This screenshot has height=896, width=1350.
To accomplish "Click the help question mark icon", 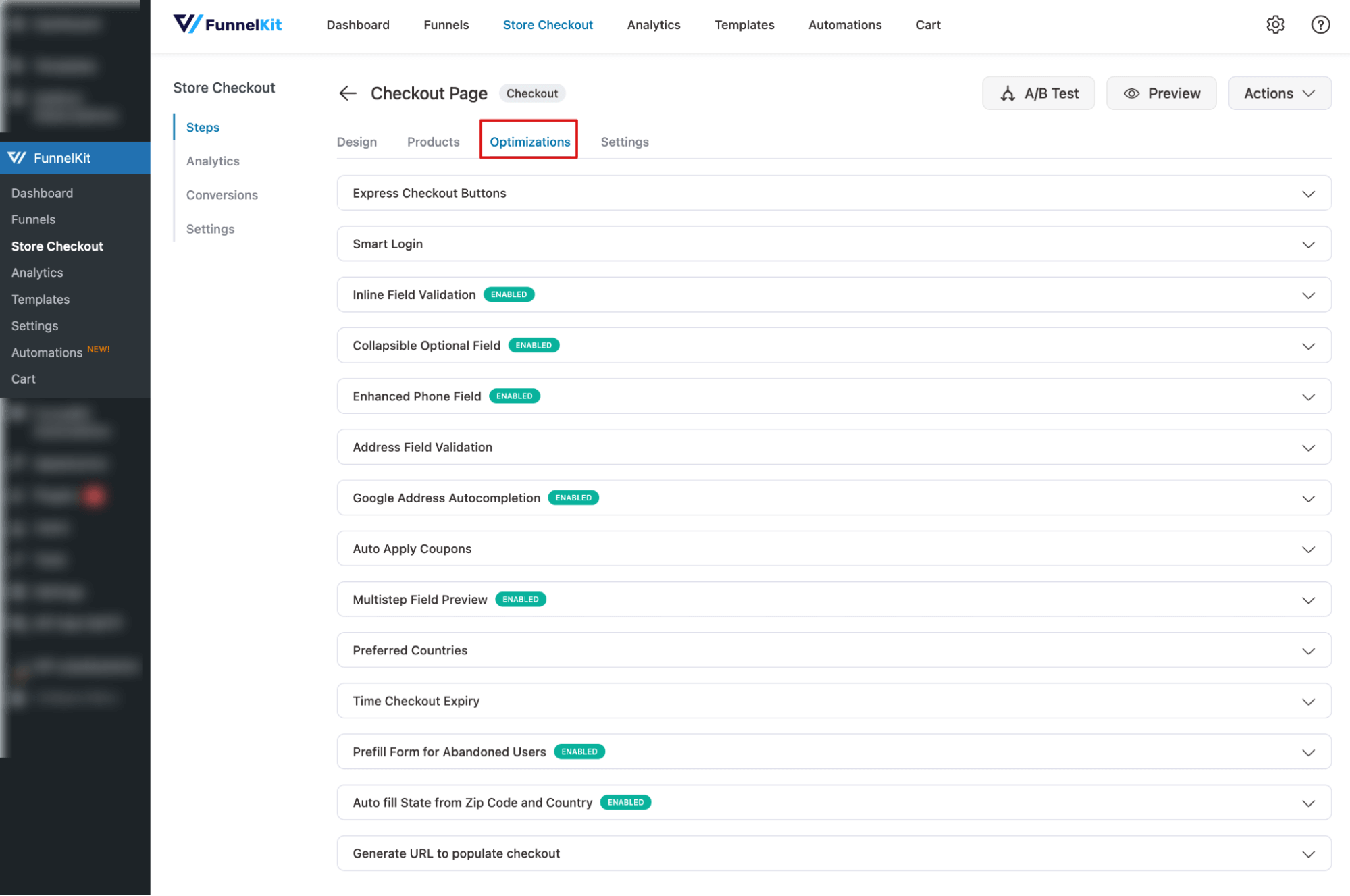I will [1320, 24].
